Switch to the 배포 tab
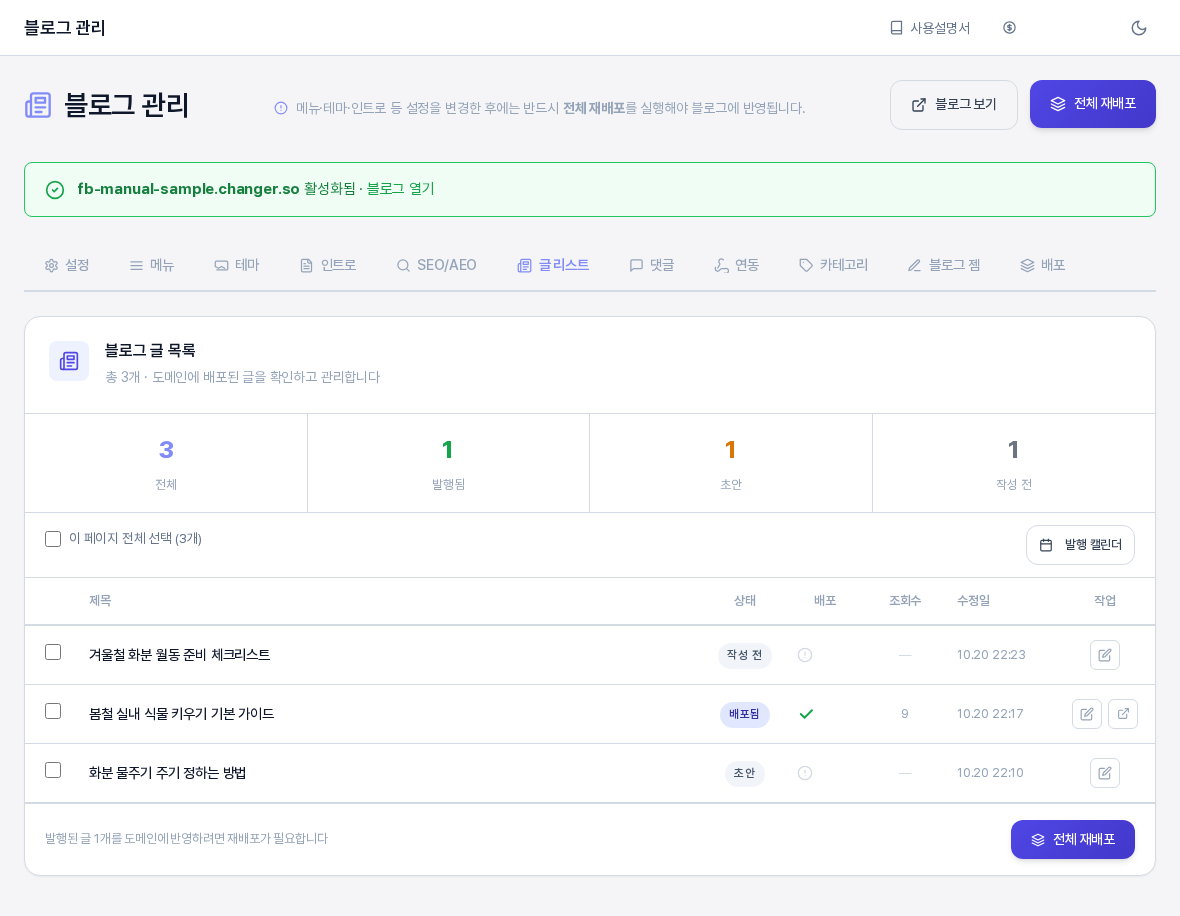This screenshot has height=916, width=1180. [1042, 265]
